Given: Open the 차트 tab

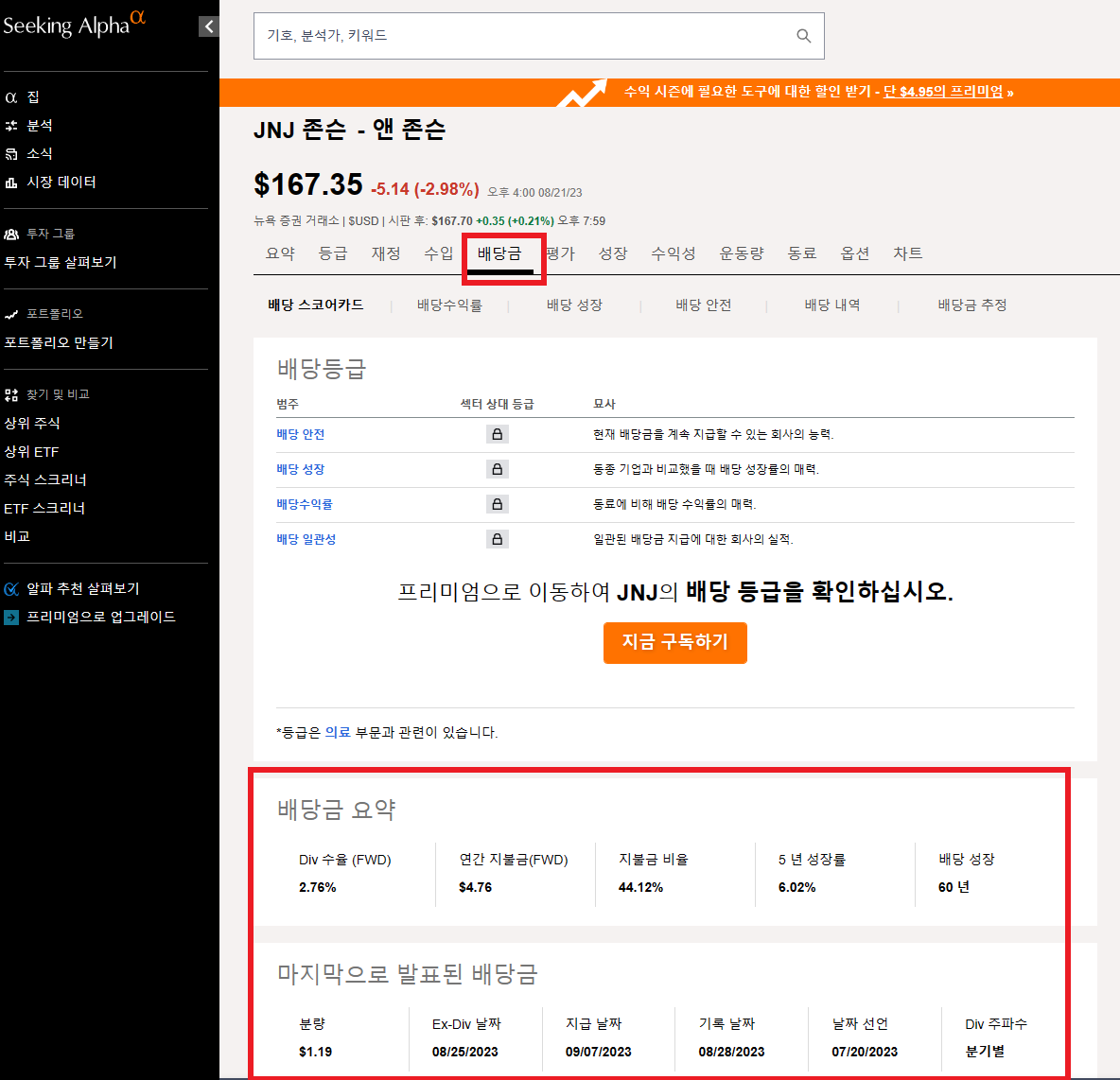Looking at the screenshot, I should pos(907,253).
